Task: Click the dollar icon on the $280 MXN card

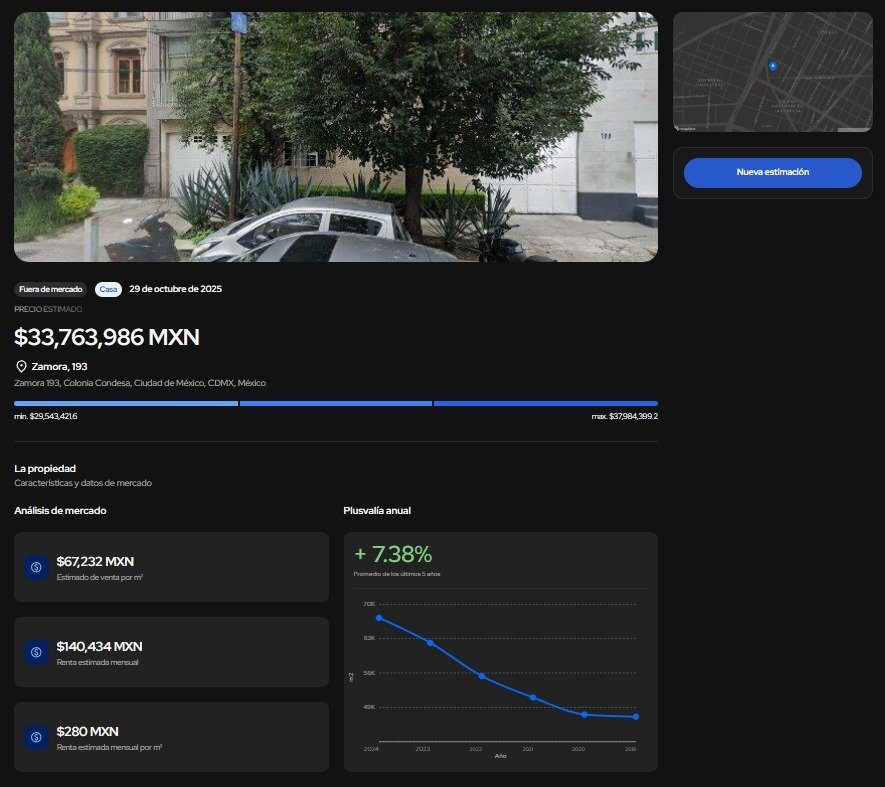Action: 36,737
